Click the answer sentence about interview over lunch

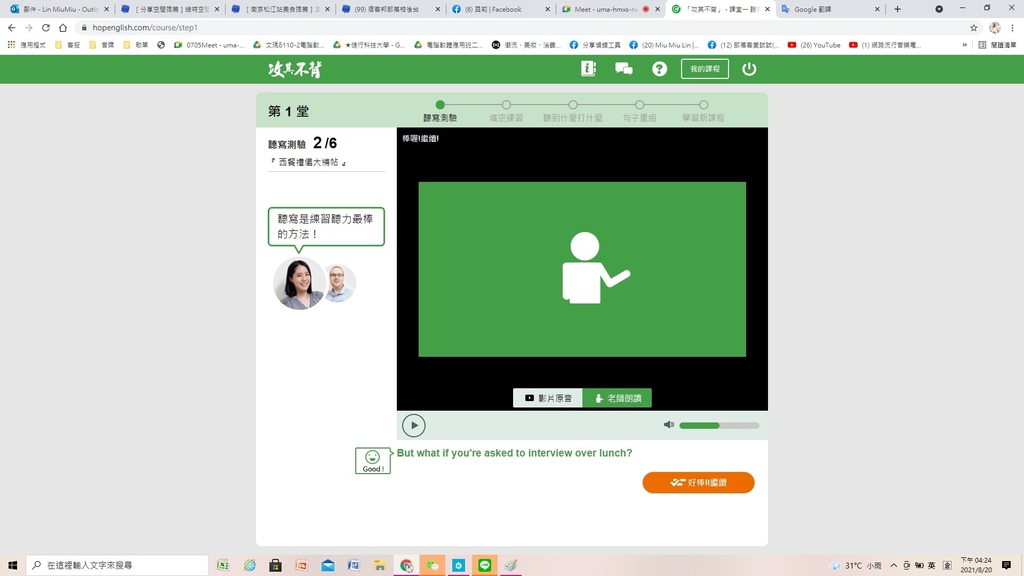515,453
